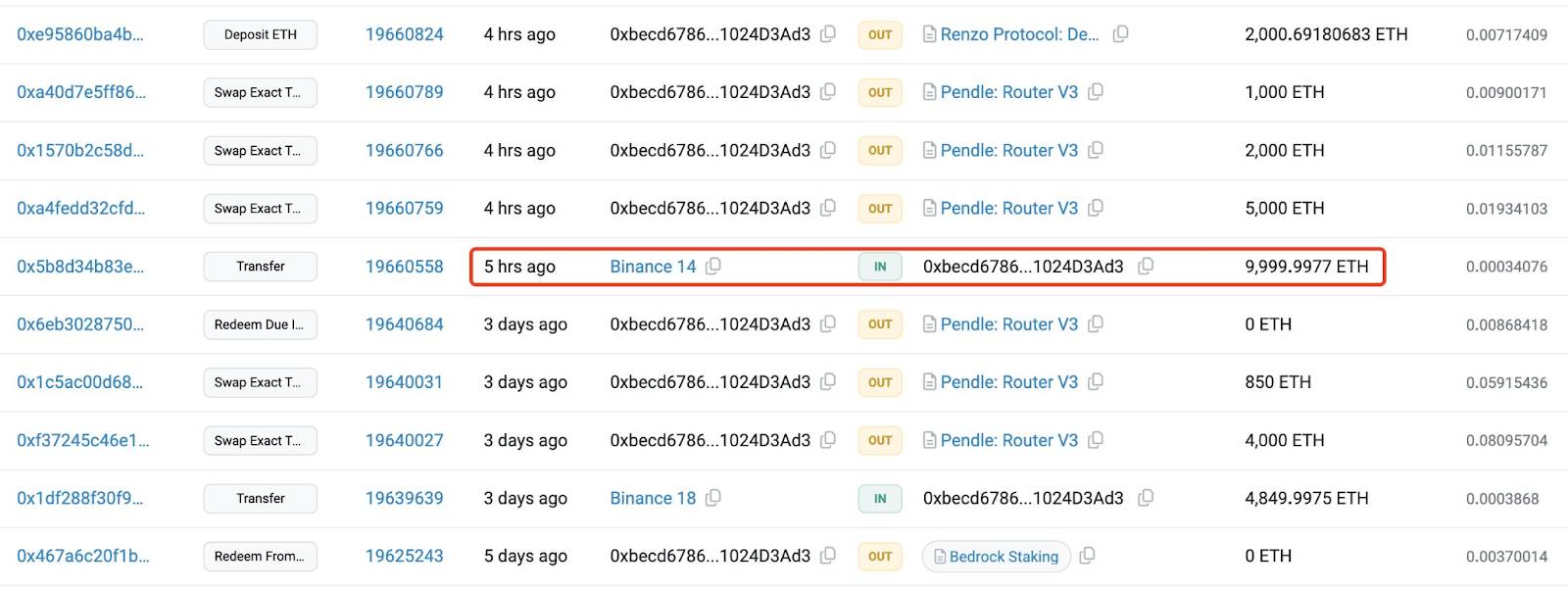Copy the Pendle Router V3 address, 1,000 ETH row

1096,92
